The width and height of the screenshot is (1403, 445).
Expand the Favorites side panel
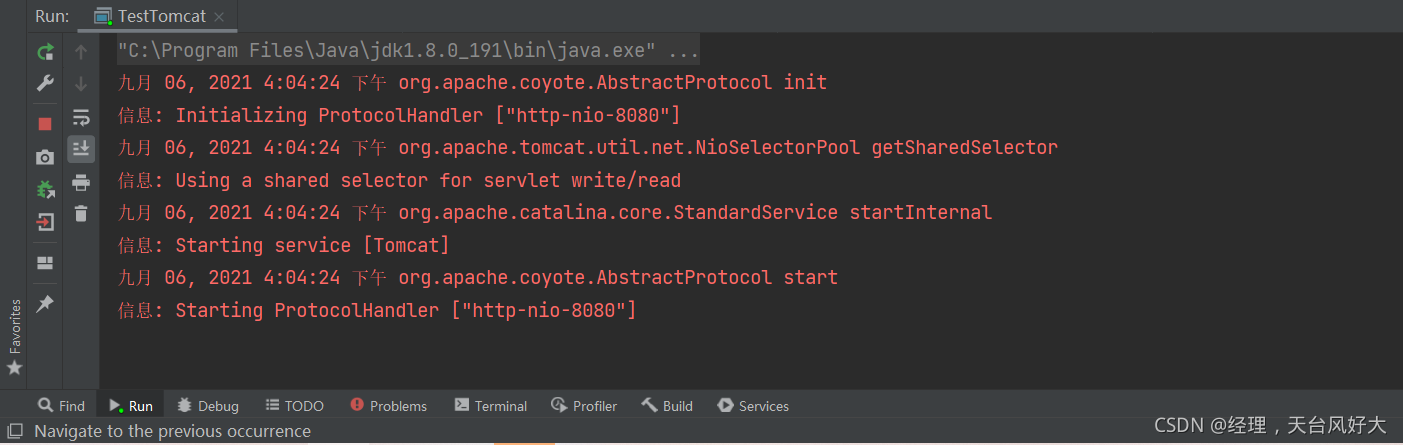pos(14,337)
